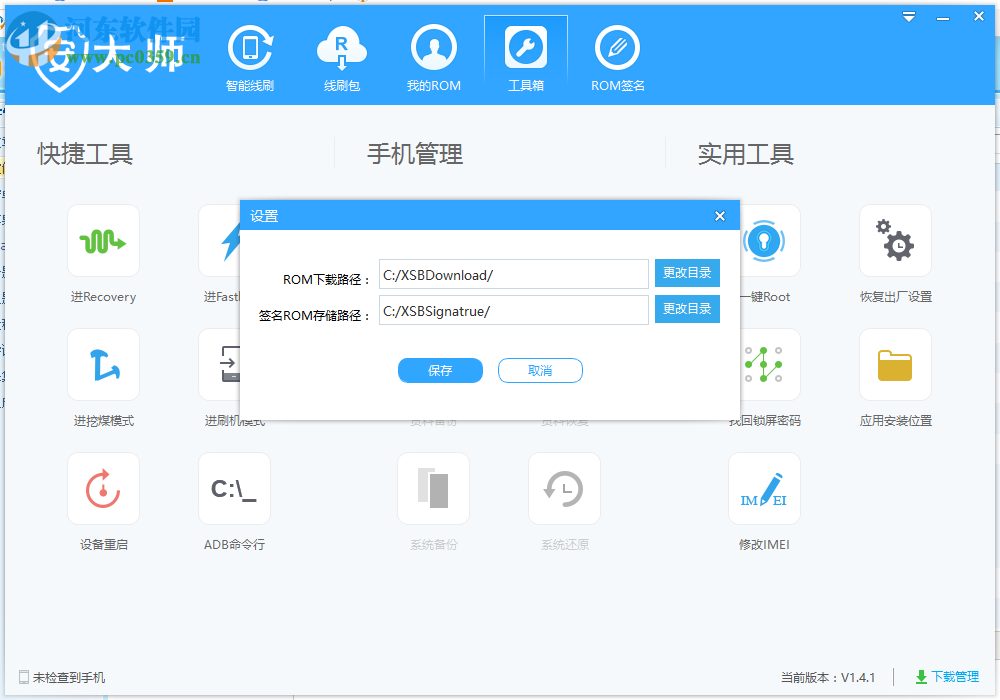This screenshot has height=700, width=1000.
Task: Open 我的ROM section
Action: tap(433, 57)
